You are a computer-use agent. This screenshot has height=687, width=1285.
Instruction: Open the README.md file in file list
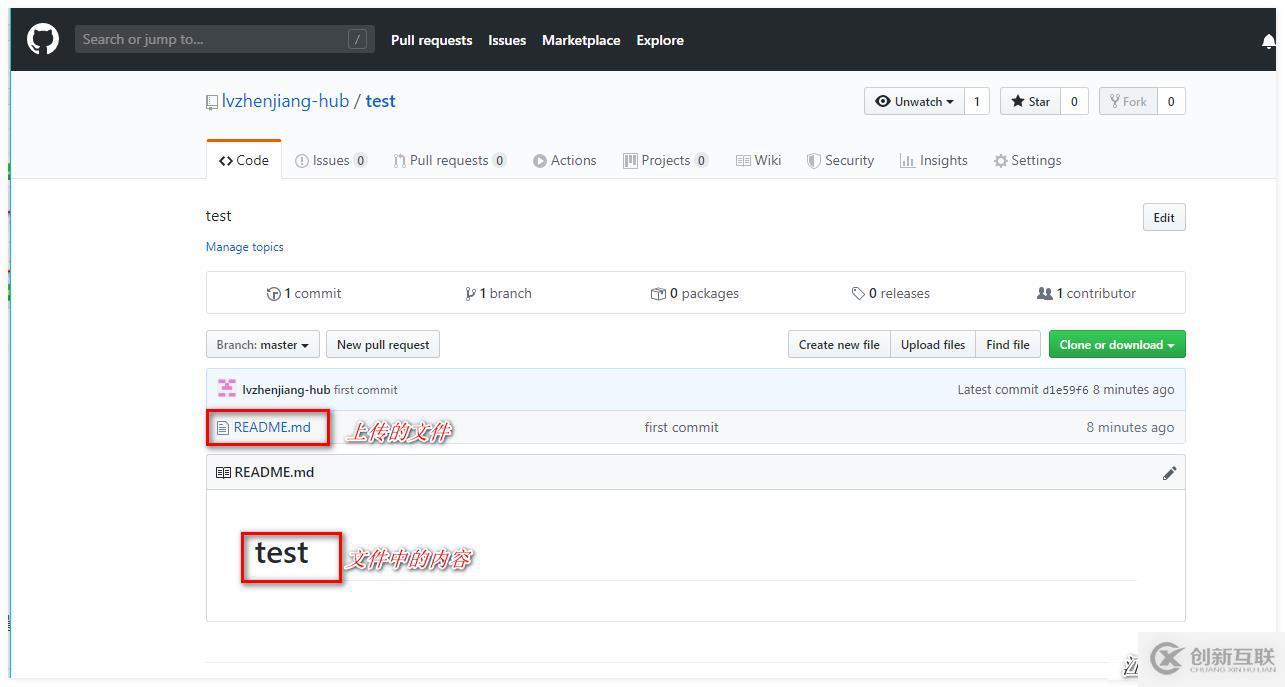click(x=272, y=427)
